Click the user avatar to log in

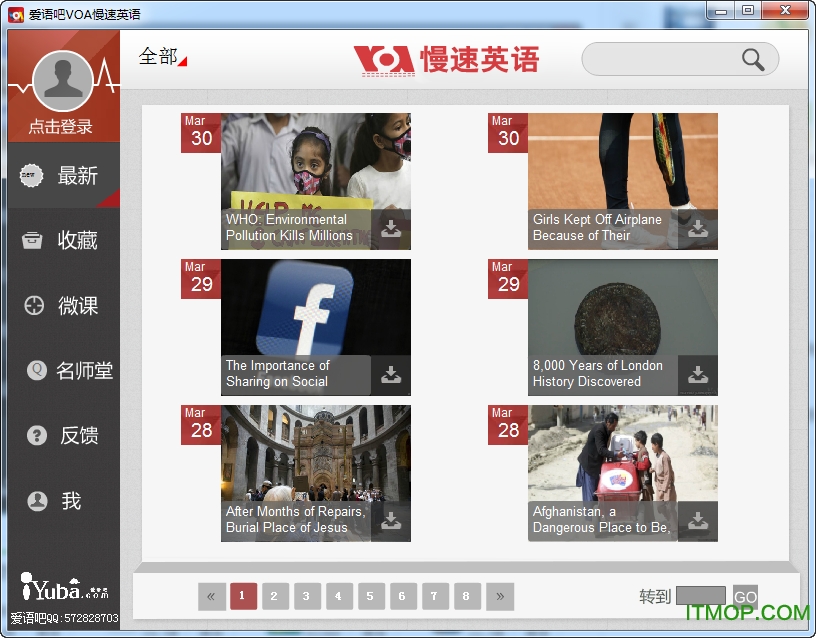63,81
